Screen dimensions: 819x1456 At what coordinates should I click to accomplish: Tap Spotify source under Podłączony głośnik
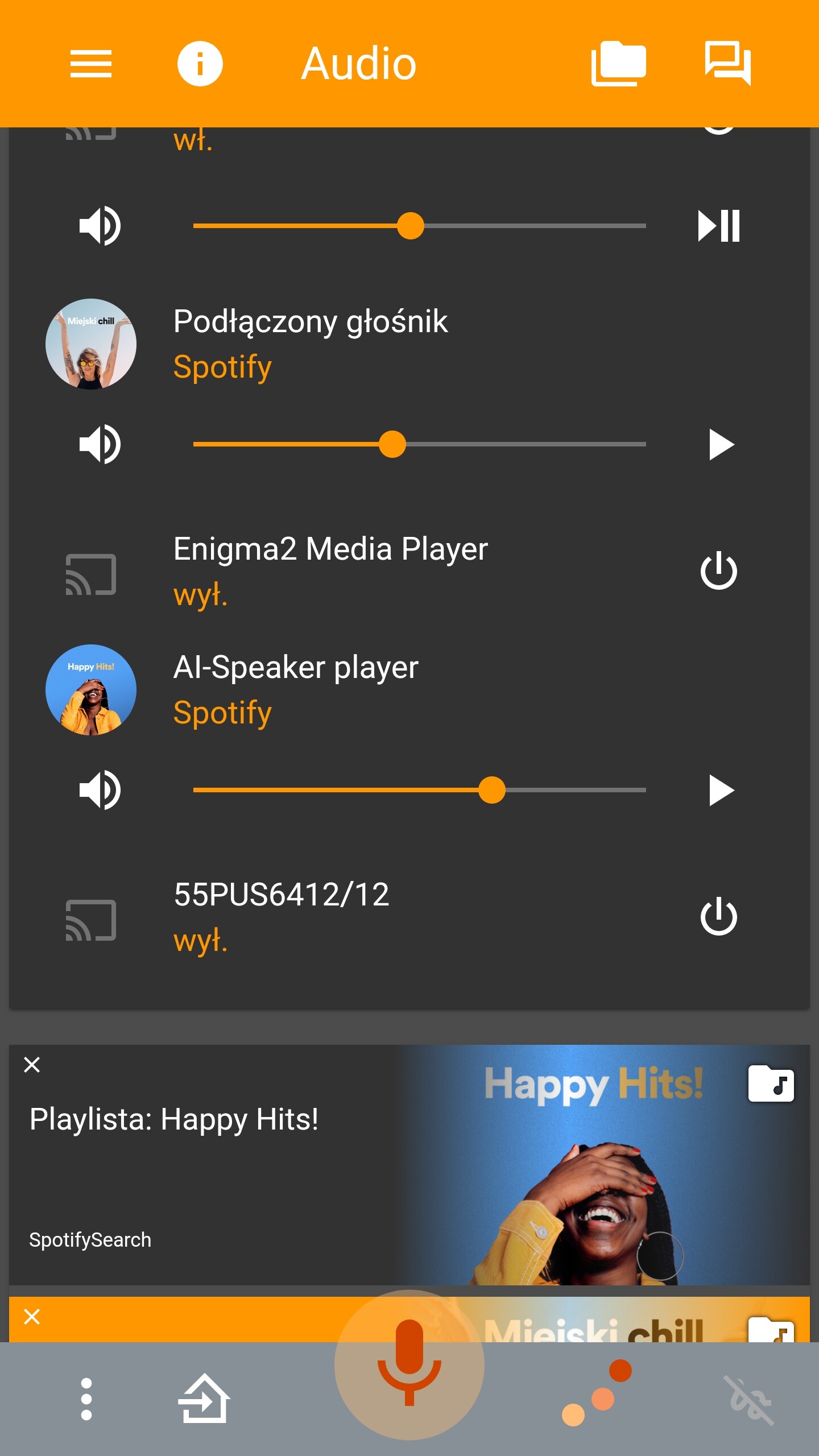tap(222, 367)
